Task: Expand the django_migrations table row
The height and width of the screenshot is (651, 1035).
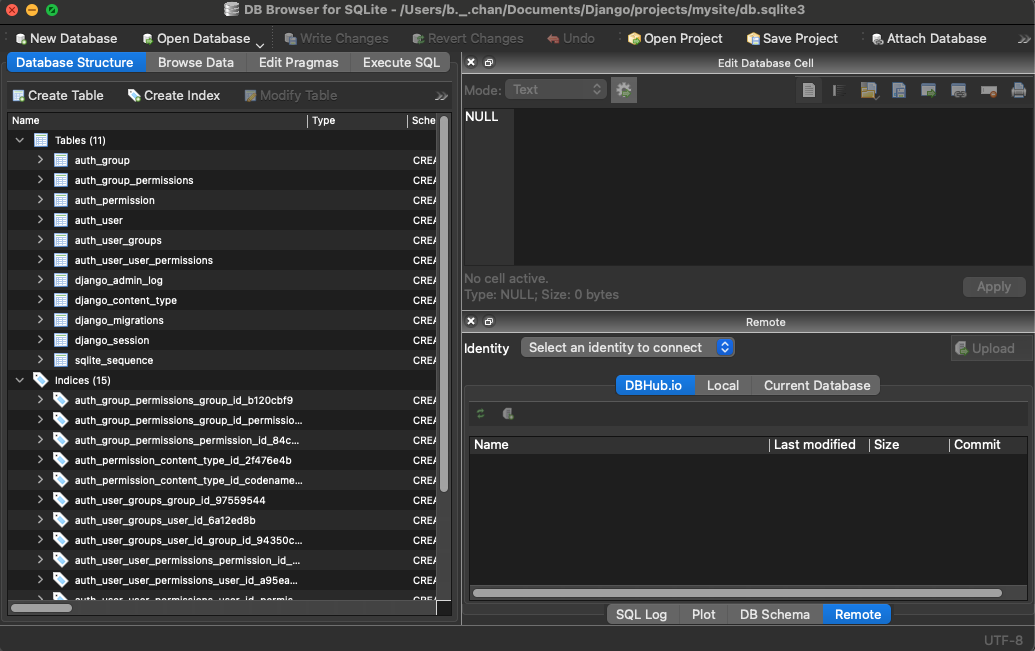Action: click(40, 320)
